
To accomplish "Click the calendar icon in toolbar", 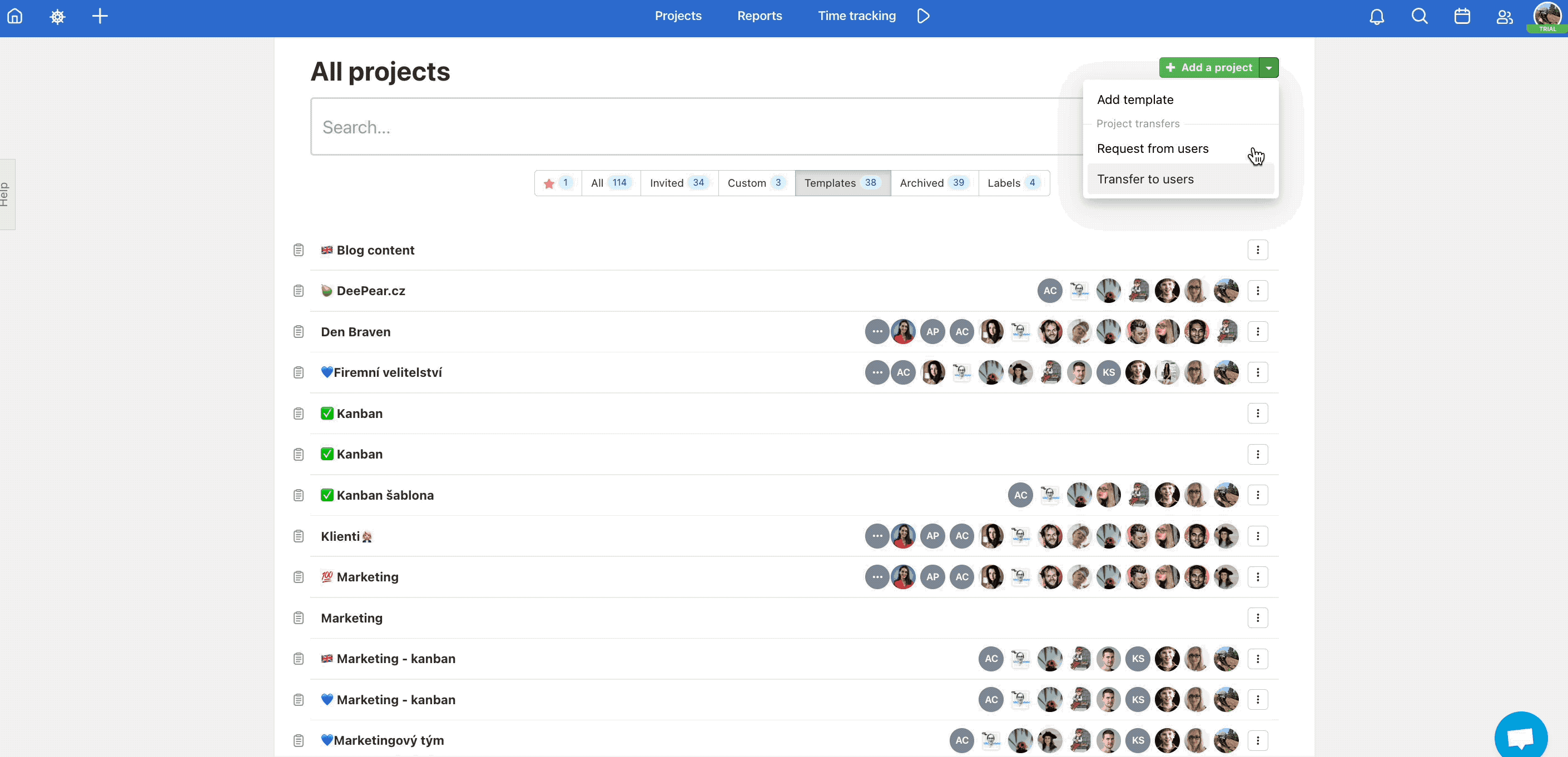I will [x=1462, y=16].
